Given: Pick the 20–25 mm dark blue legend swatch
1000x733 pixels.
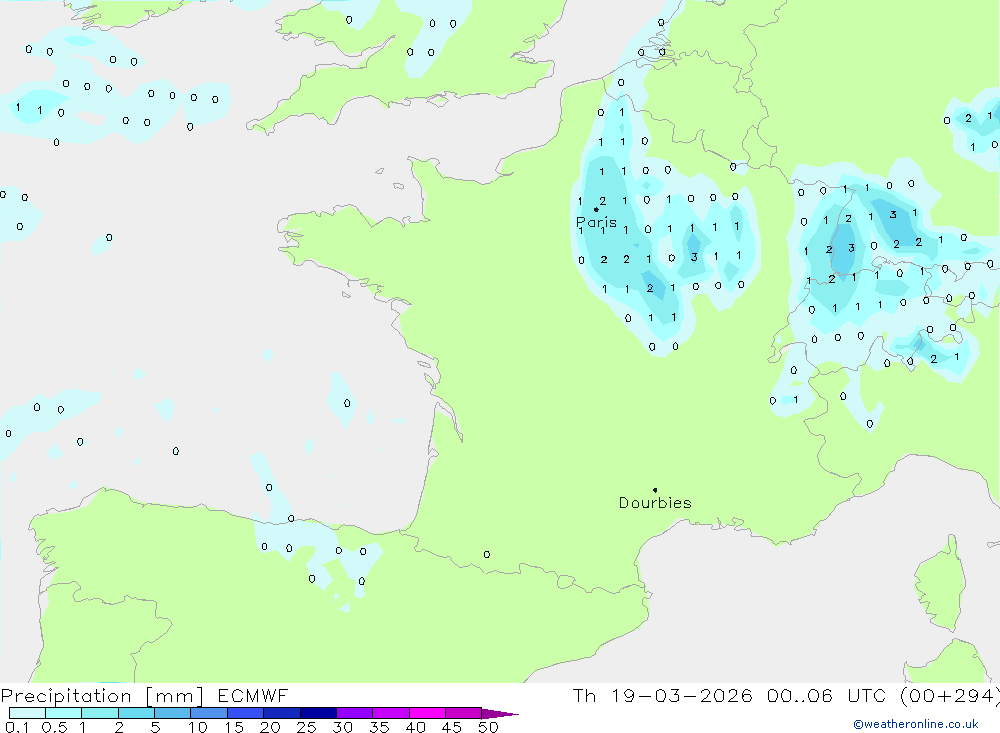Looking at the screenshot, I should tap(282, 713).
